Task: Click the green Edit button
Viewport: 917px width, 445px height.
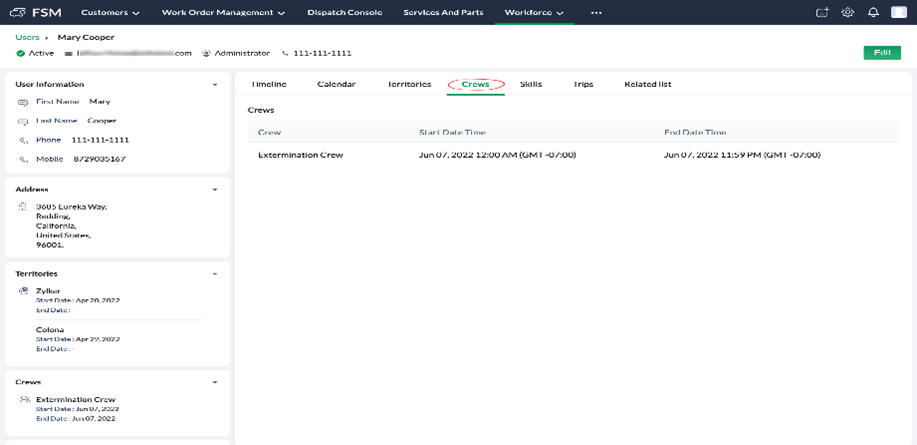Action: point(881,52)
